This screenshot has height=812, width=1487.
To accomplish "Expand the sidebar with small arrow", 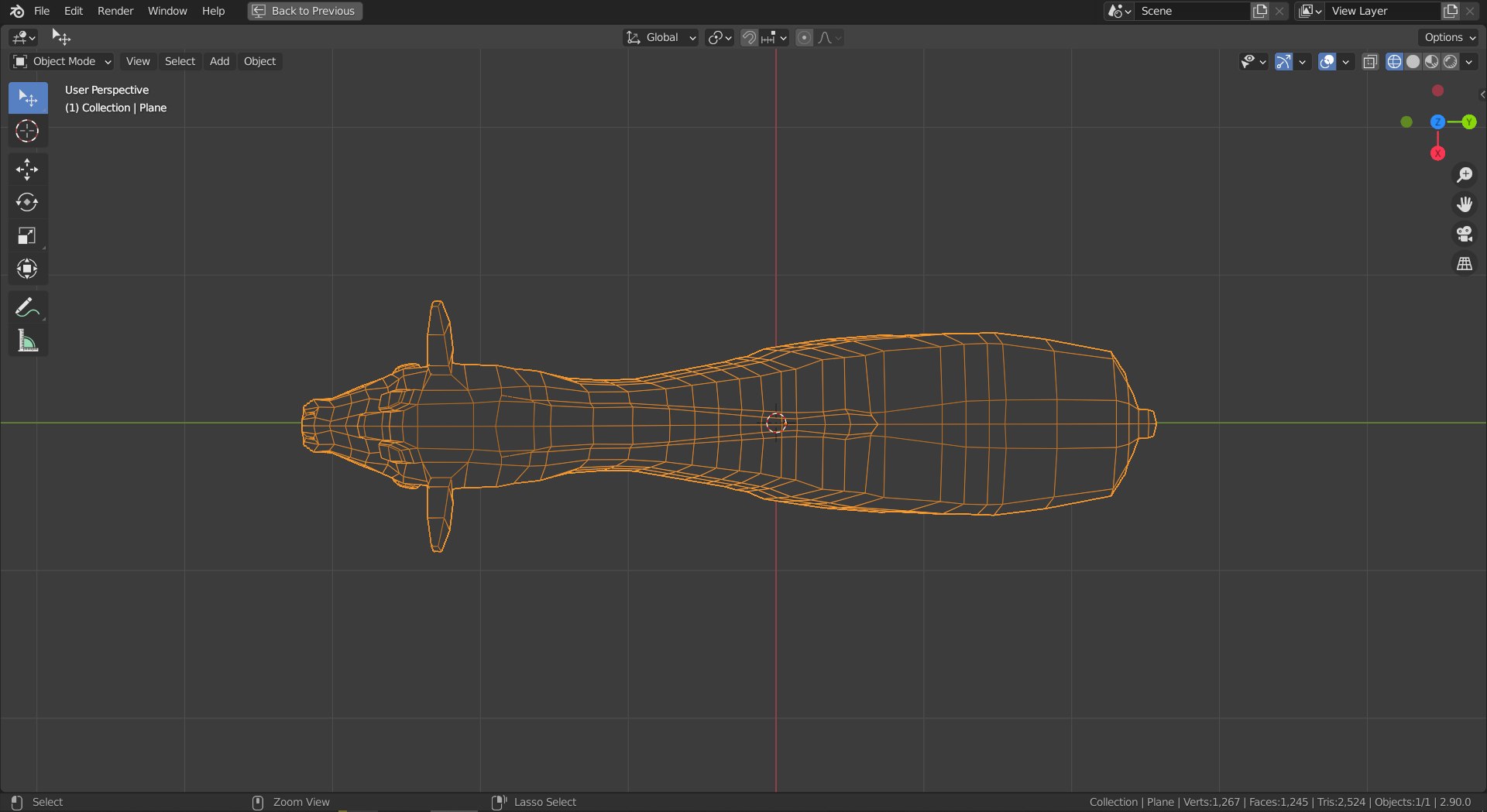I will 1482,94.
